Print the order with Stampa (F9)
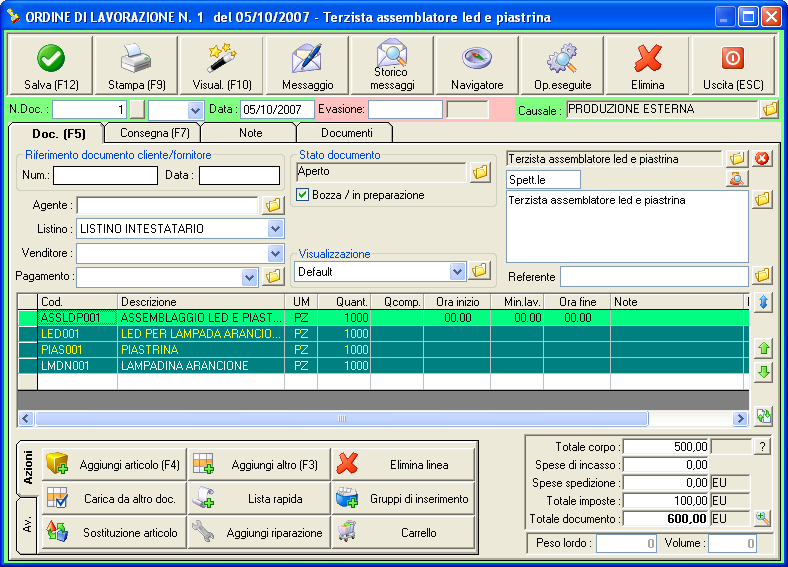The image size is (788, 567). coord(136,66)
